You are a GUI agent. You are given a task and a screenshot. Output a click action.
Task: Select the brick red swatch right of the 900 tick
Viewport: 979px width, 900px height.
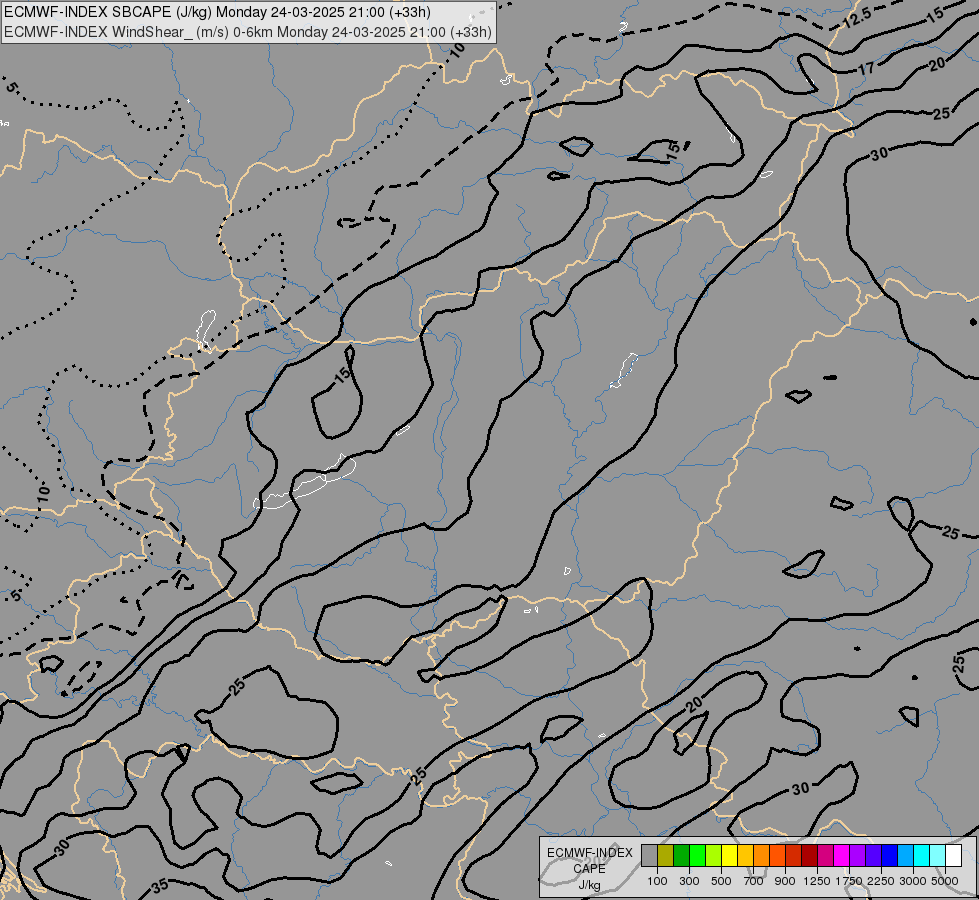point(794,856)
